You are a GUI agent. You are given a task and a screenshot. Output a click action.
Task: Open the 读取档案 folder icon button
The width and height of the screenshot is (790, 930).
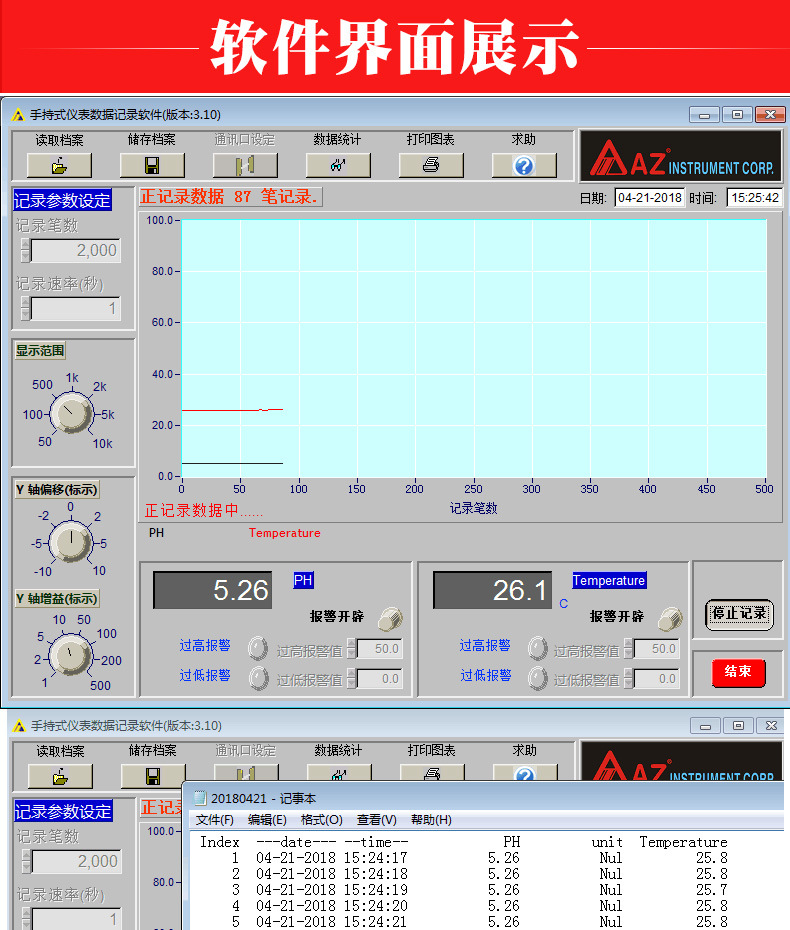tap(59, 165)
